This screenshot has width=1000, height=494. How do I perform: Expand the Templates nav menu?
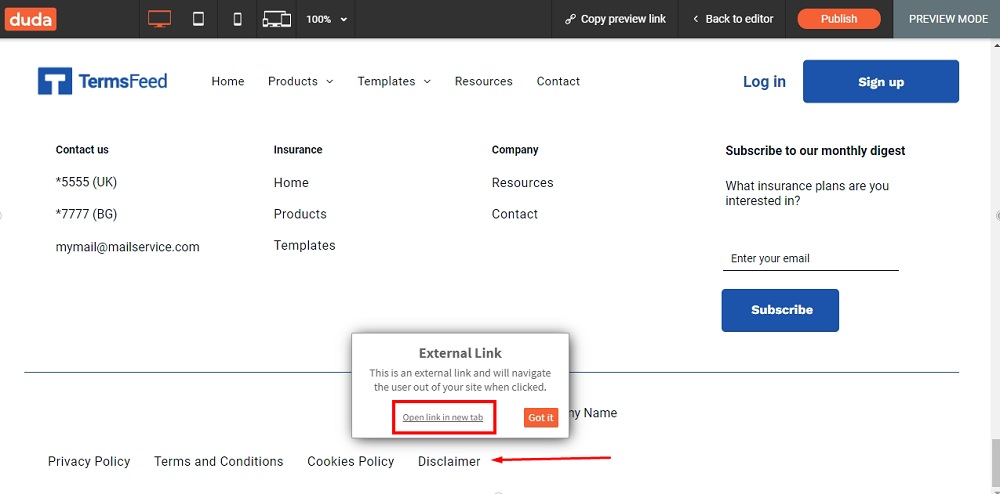tap(394, 81)
